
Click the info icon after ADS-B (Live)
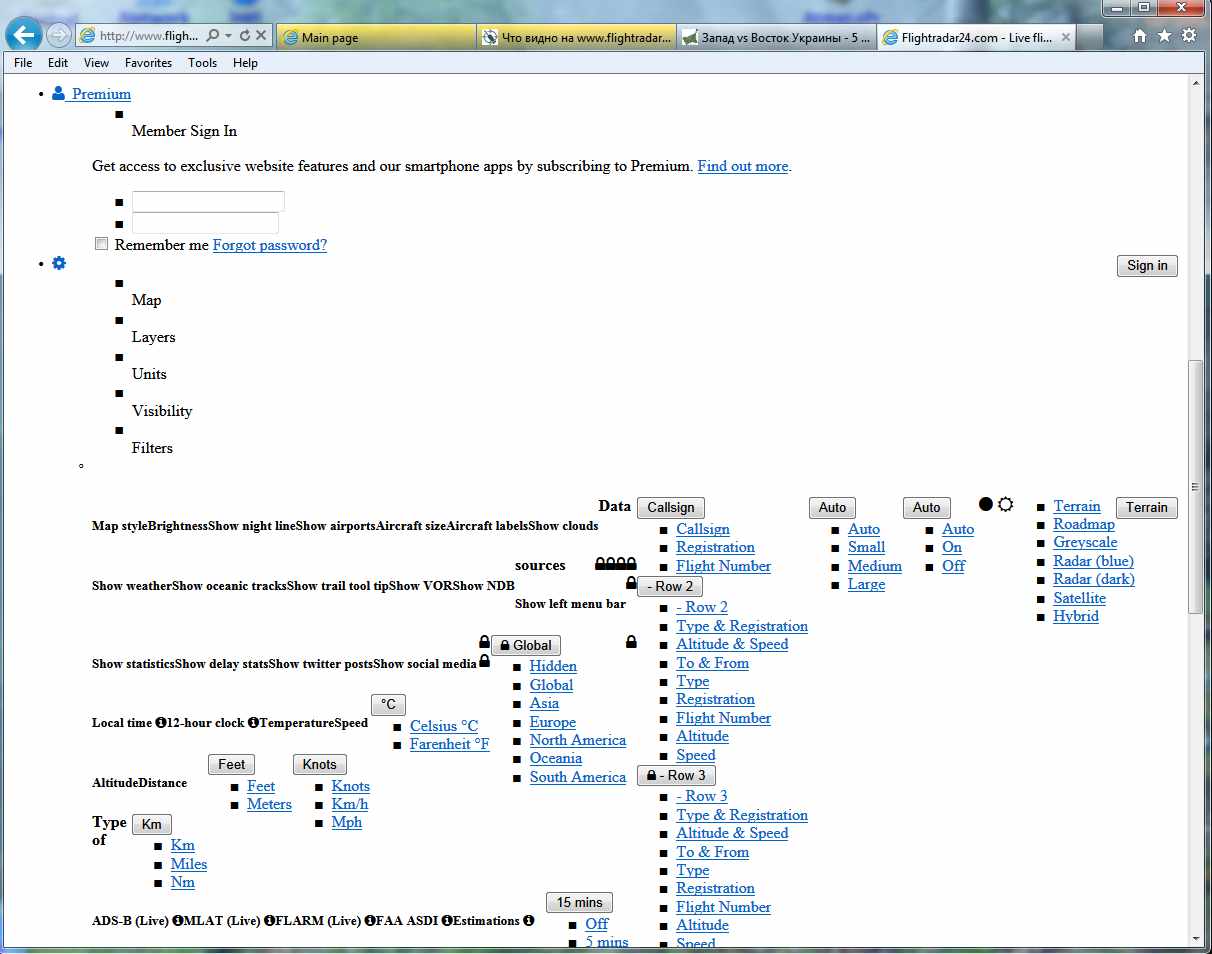(x=177, y=921)
